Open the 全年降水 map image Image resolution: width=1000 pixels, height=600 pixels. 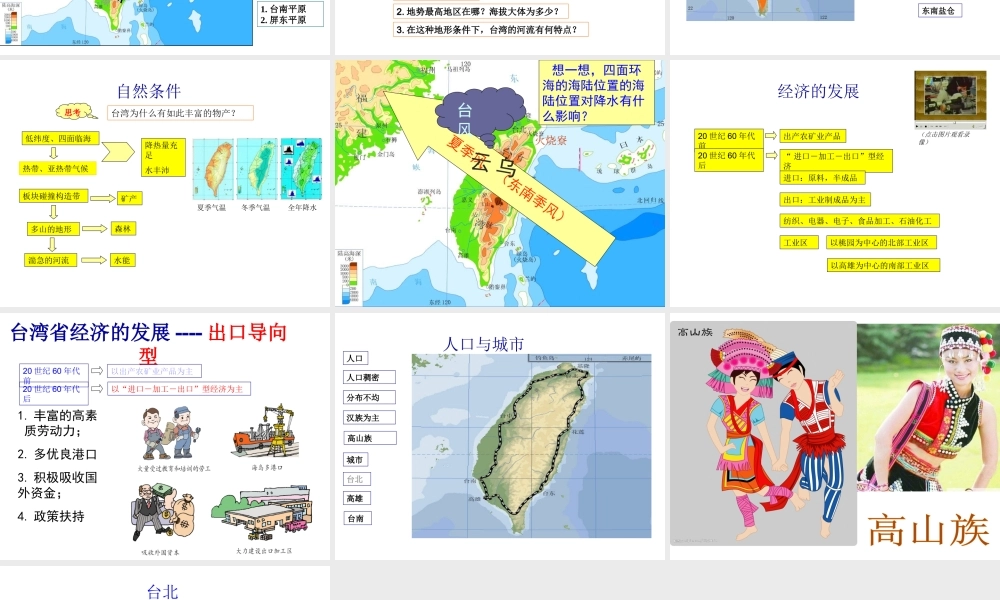(302, 169)
